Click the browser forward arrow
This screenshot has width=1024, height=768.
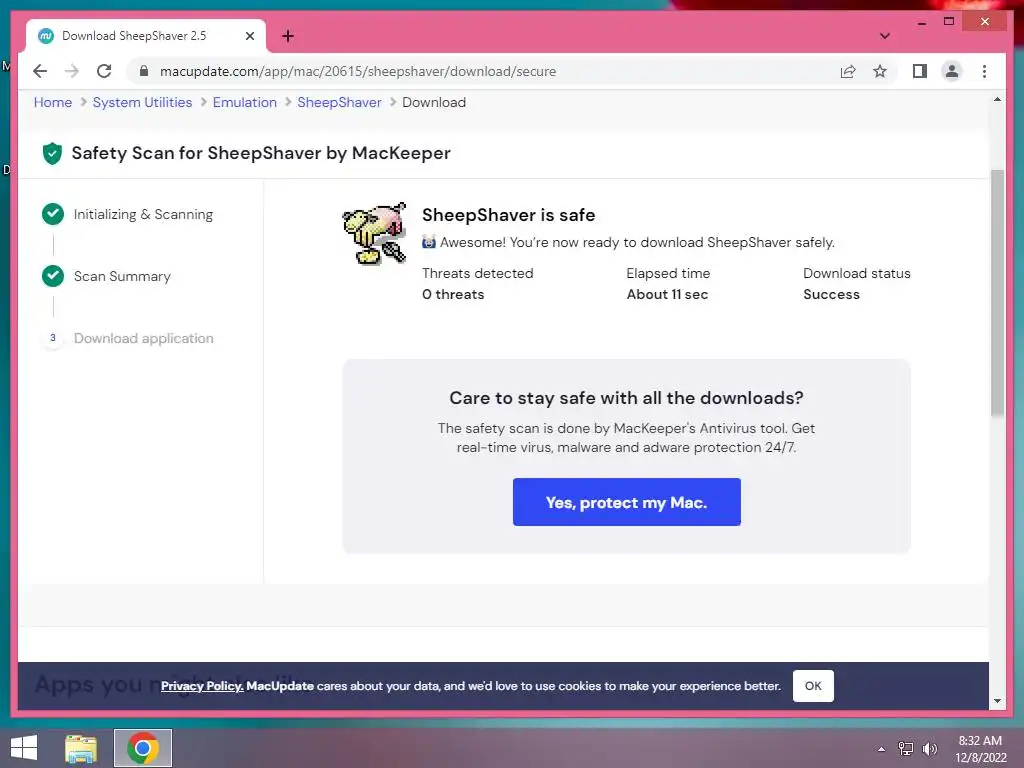[x=72, y=71]
